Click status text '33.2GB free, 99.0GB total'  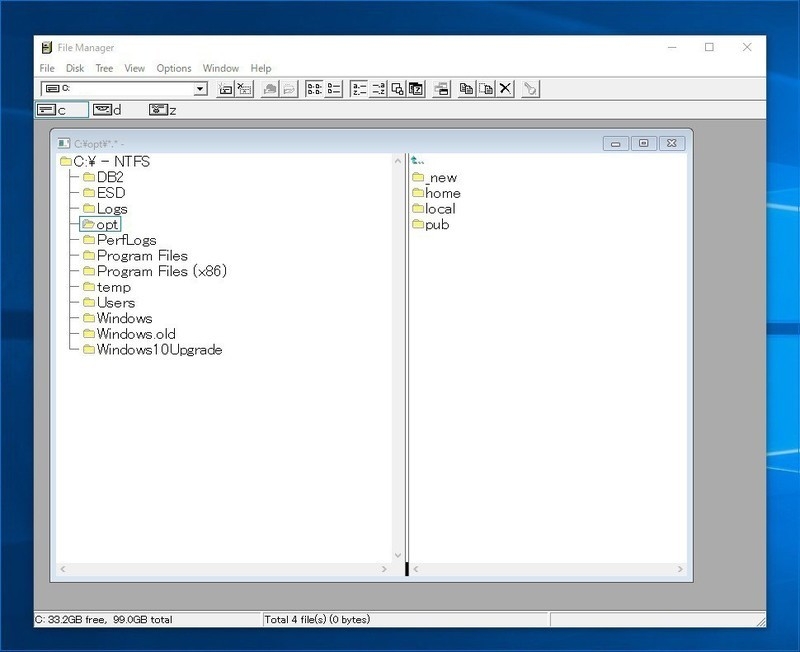(110, 620)
